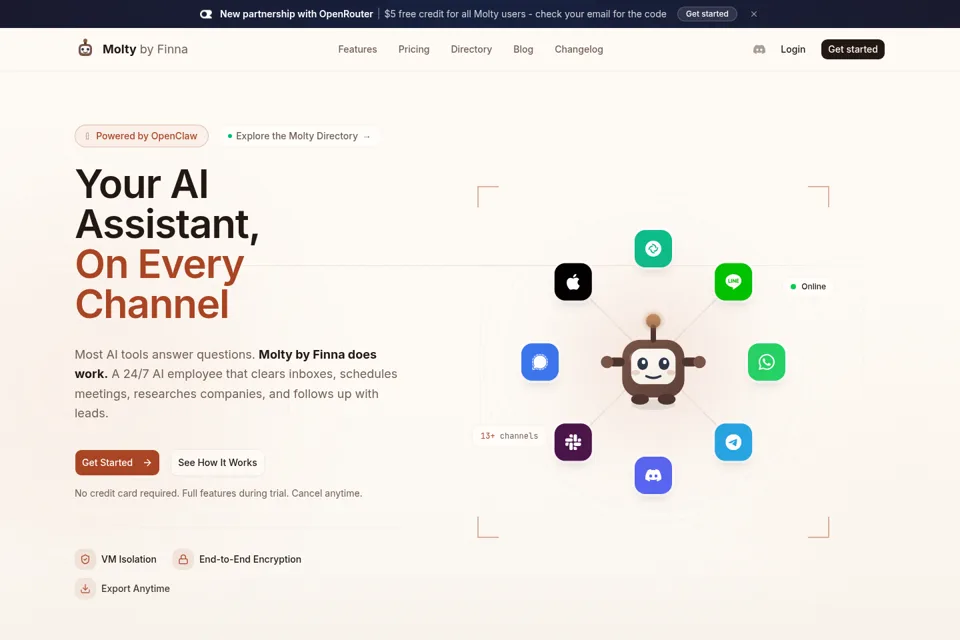Click the Export Anytime download icon
Viewport: 960px width, 640px height.
click(85, 589)
